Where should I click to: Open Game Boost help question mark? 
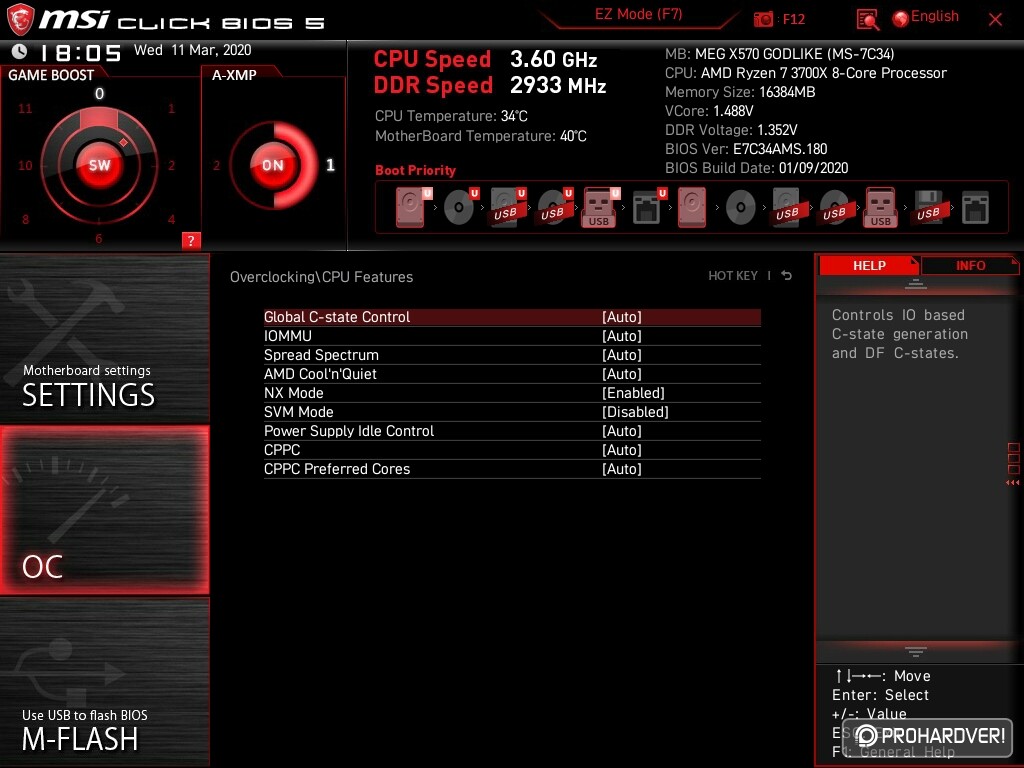pos(191,240)
